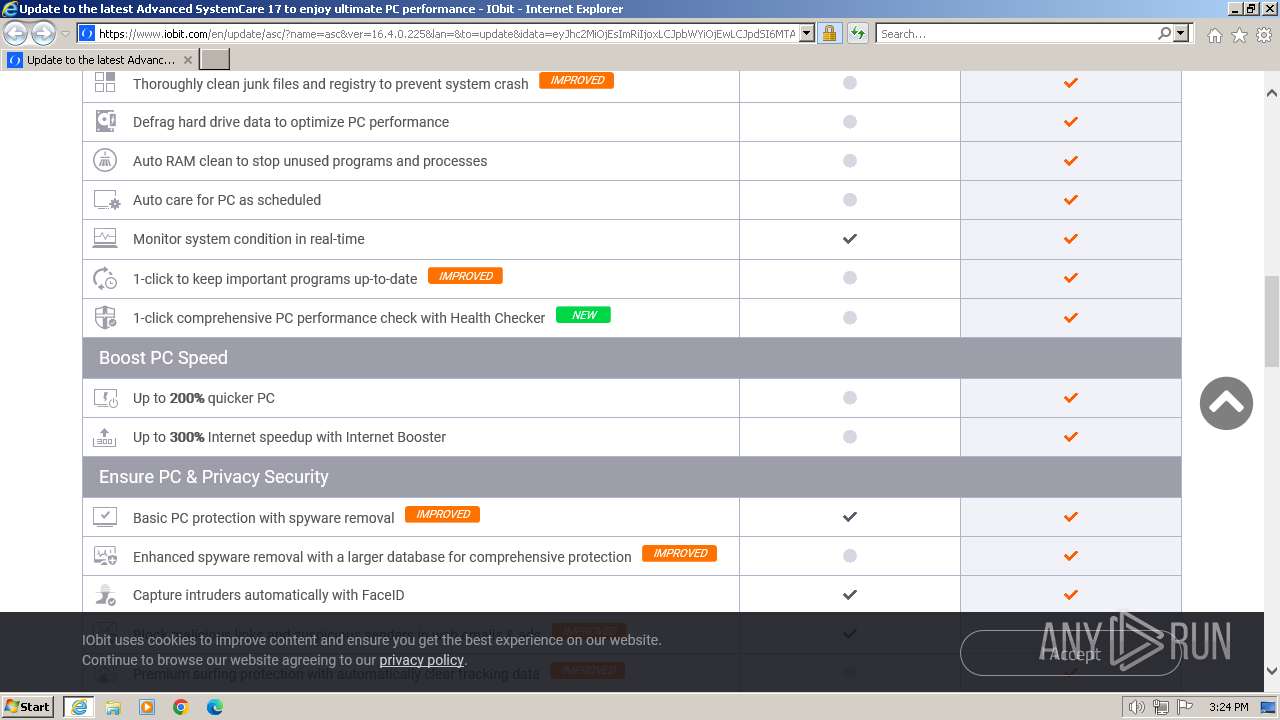Viewport: 1280px width, 720px height.
Task: Open Internet Explorer in the taskbar
Action: coord(79,707)
